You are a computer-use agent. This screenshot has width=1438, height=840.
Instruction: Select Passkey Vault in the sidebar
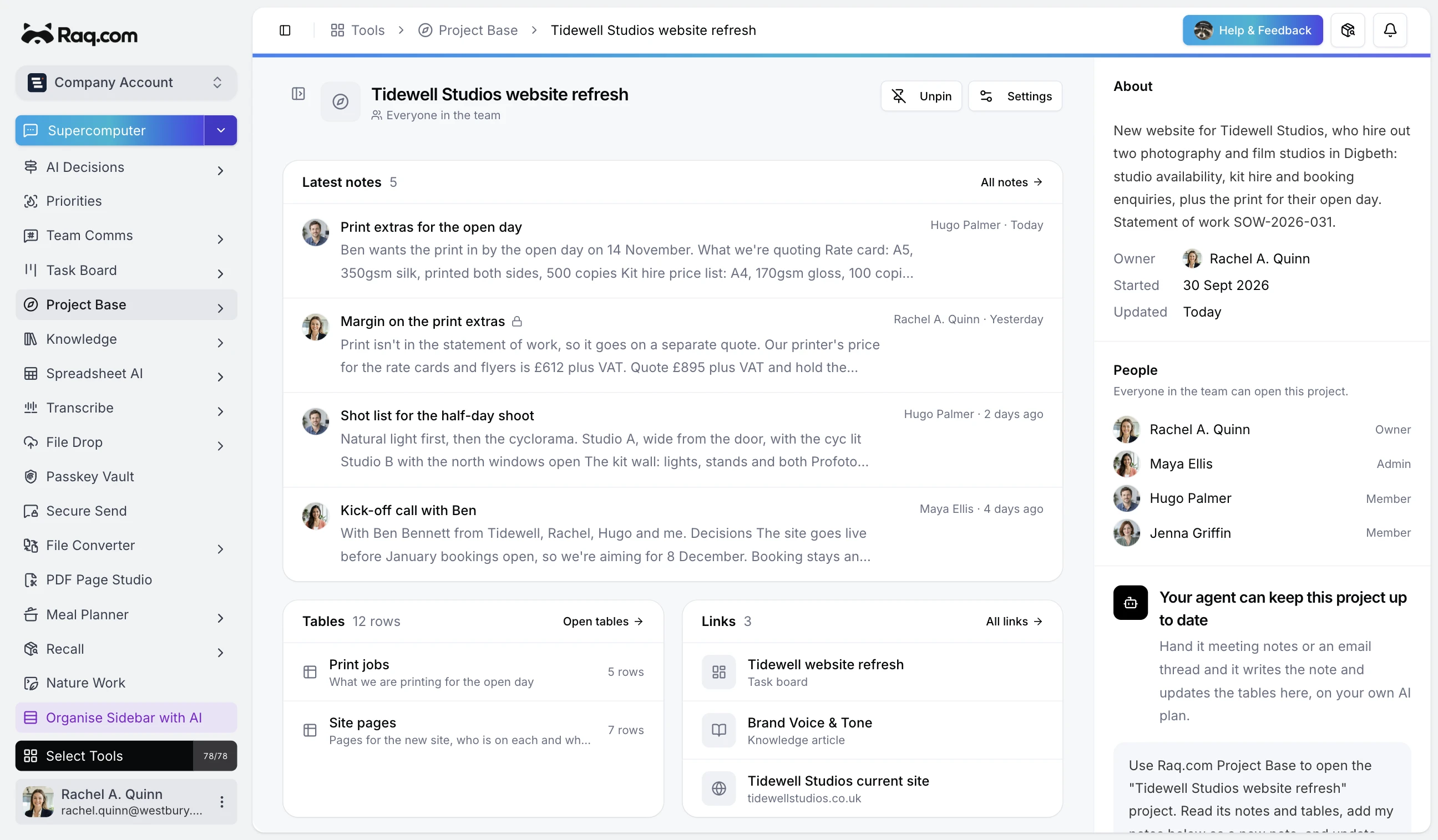coord(126,476)
